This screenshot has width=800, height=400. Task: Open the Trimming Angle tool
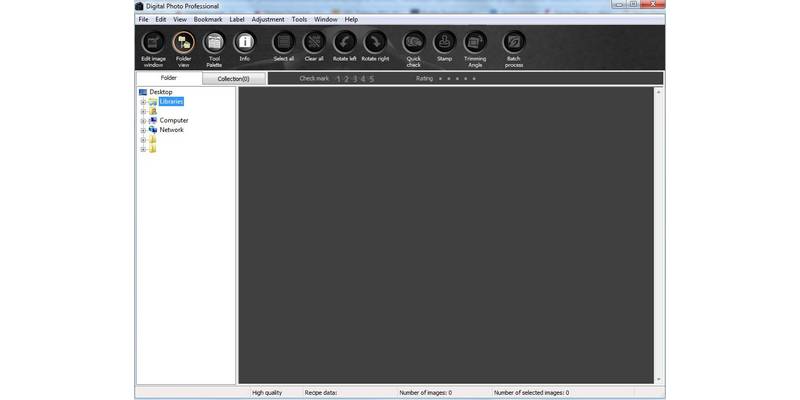pos(475,43)
